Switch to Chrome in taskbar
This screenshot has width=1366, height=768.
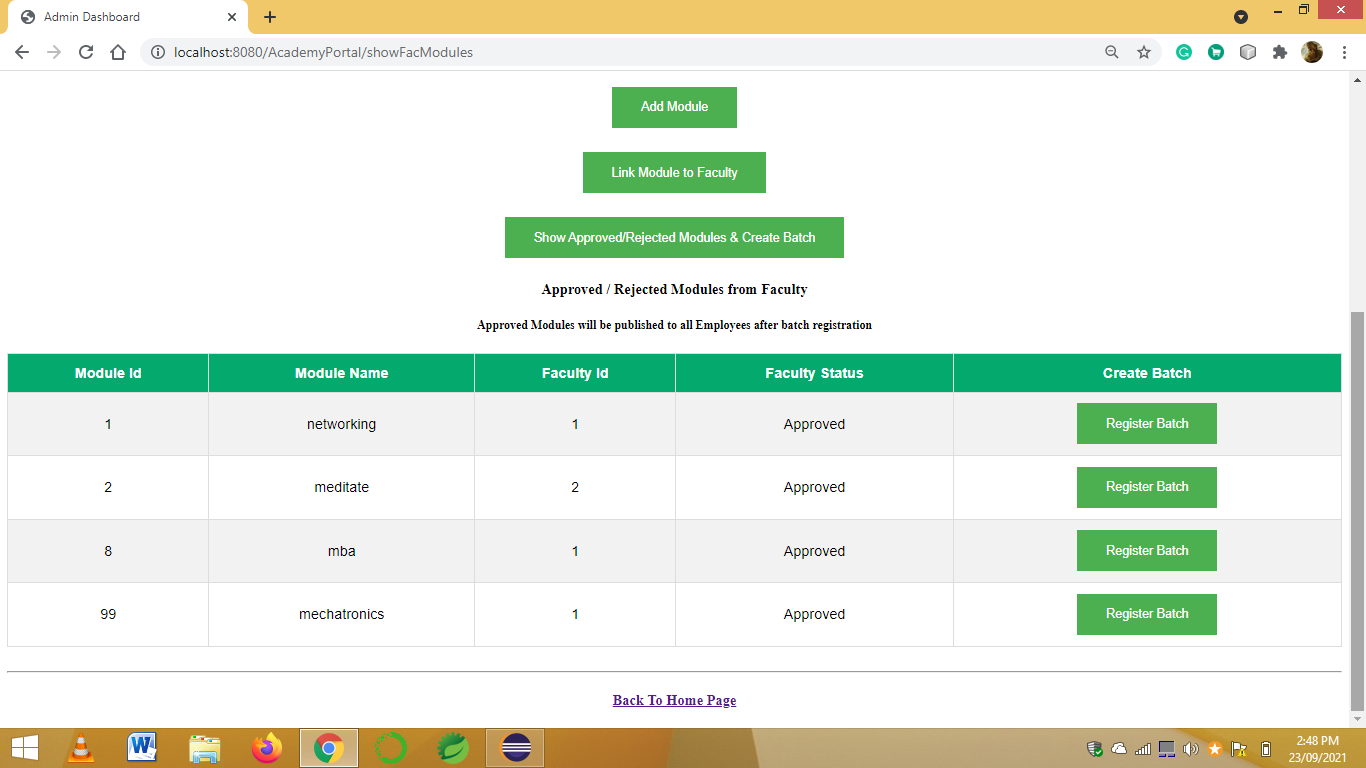pos(329,748)
